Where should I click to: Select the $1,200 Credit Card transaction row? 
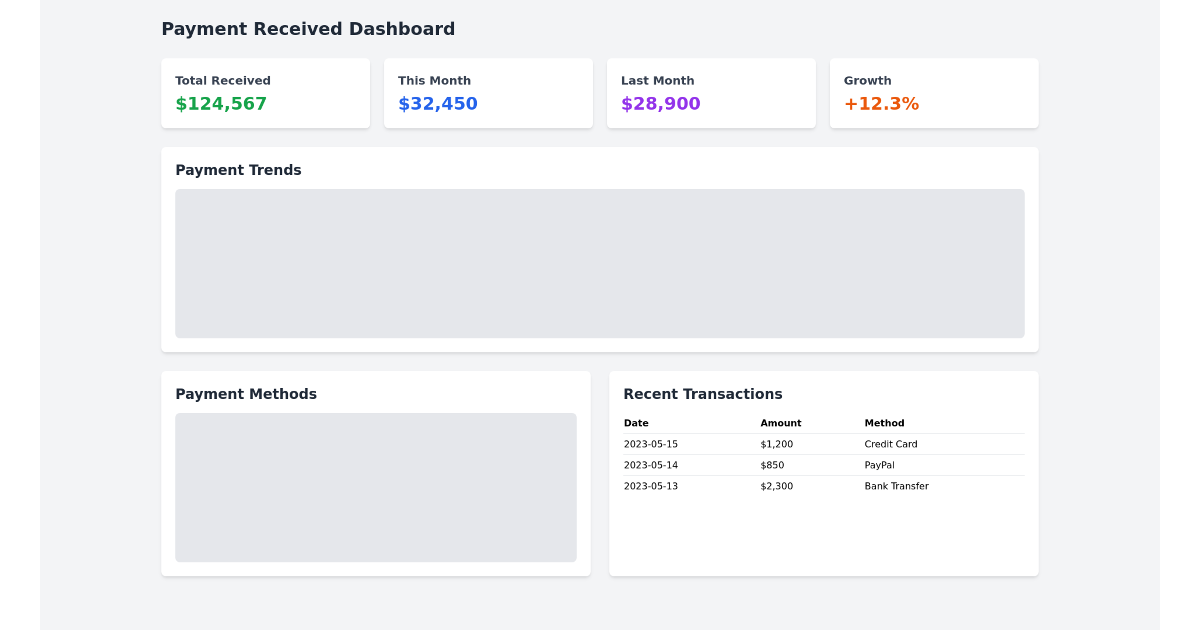(x=823, y=444)
